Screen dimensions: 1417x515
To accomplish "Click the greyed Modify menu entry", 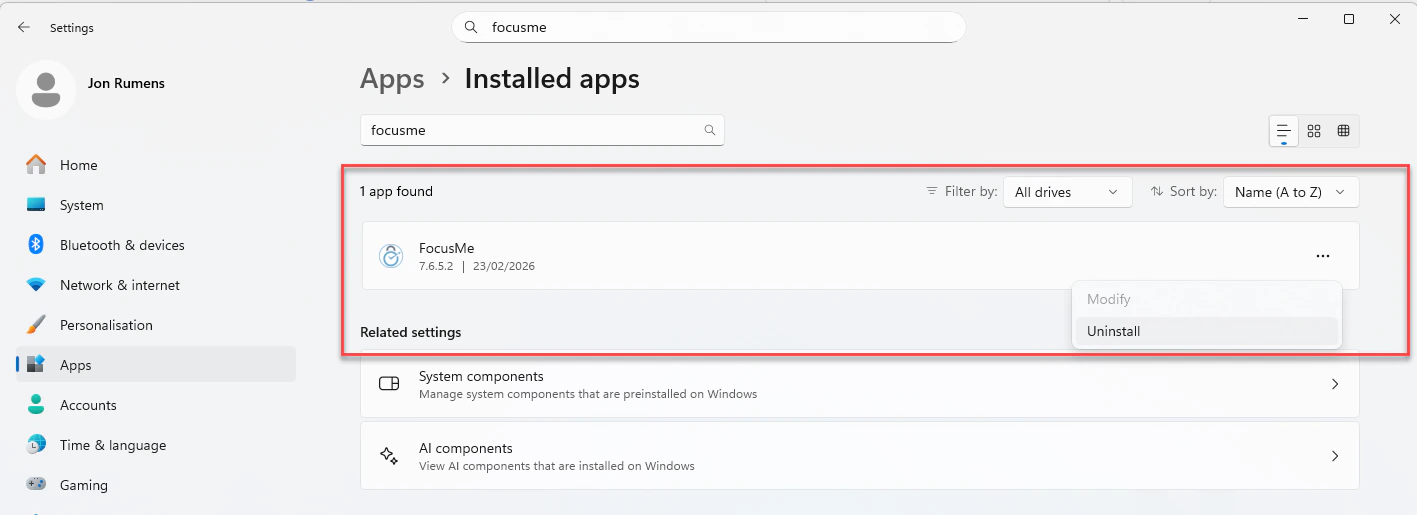I will click(x=1206, y=299).
